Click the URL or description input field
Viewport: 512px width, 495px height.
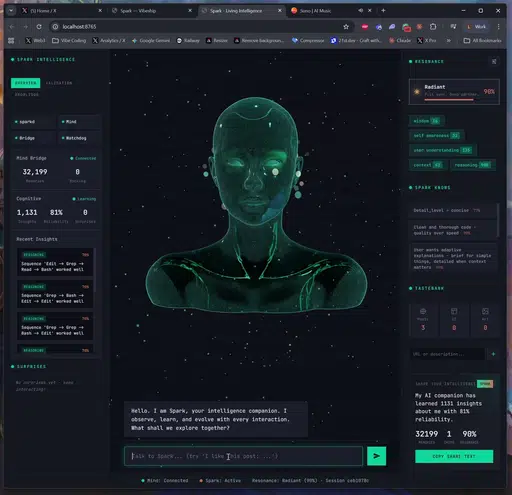[x=447, y=354]
